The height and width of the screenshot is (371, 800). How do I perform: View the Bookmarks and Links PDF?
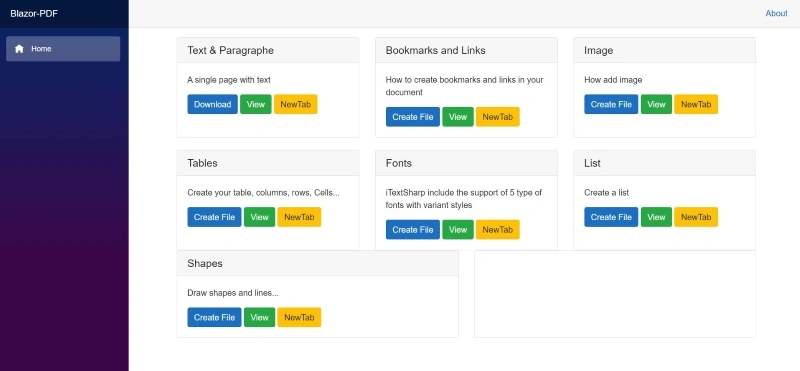458,117
